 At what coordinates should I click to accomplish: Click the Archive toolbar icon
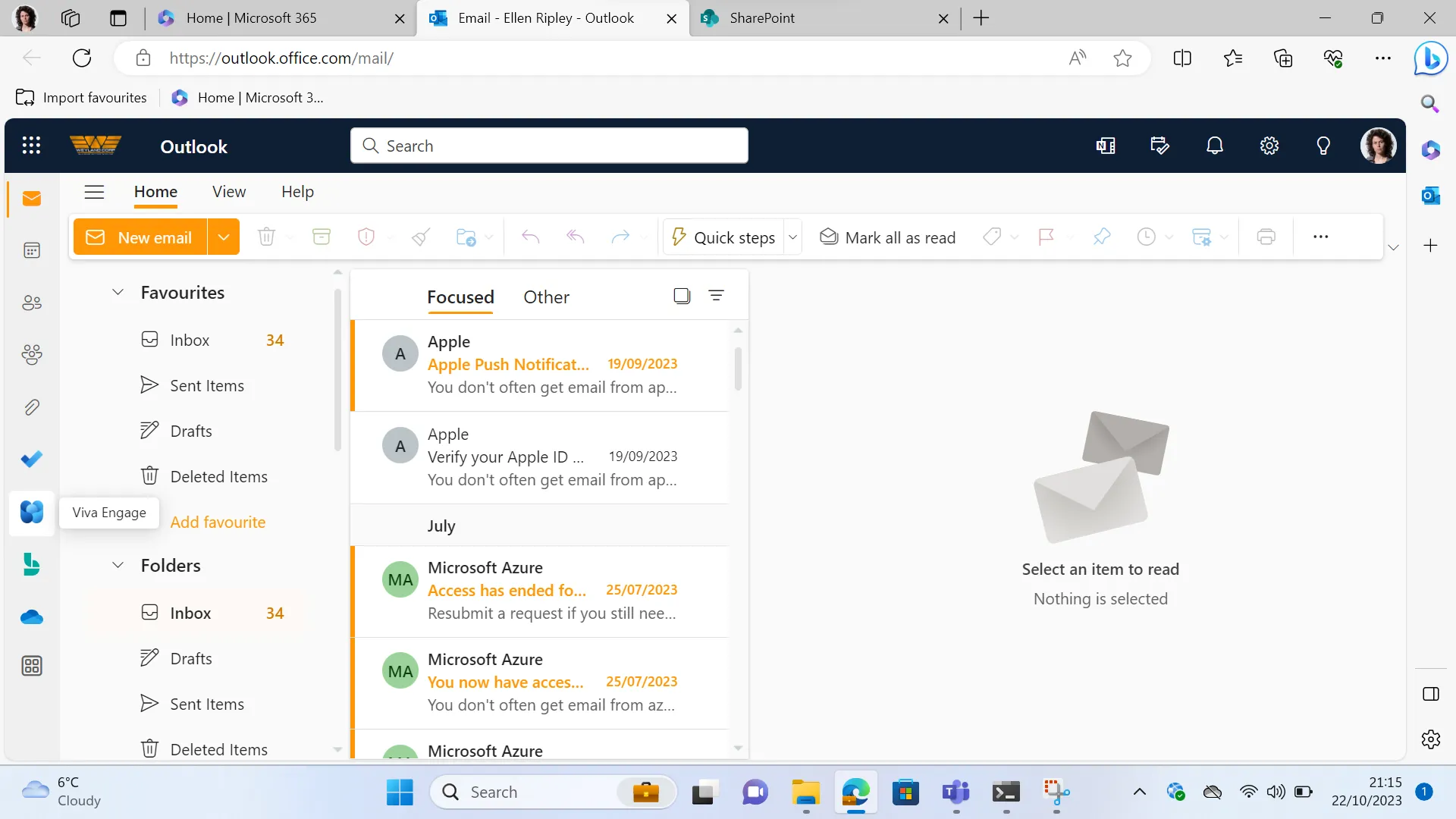pyautogui.click(x=322, y=237)
